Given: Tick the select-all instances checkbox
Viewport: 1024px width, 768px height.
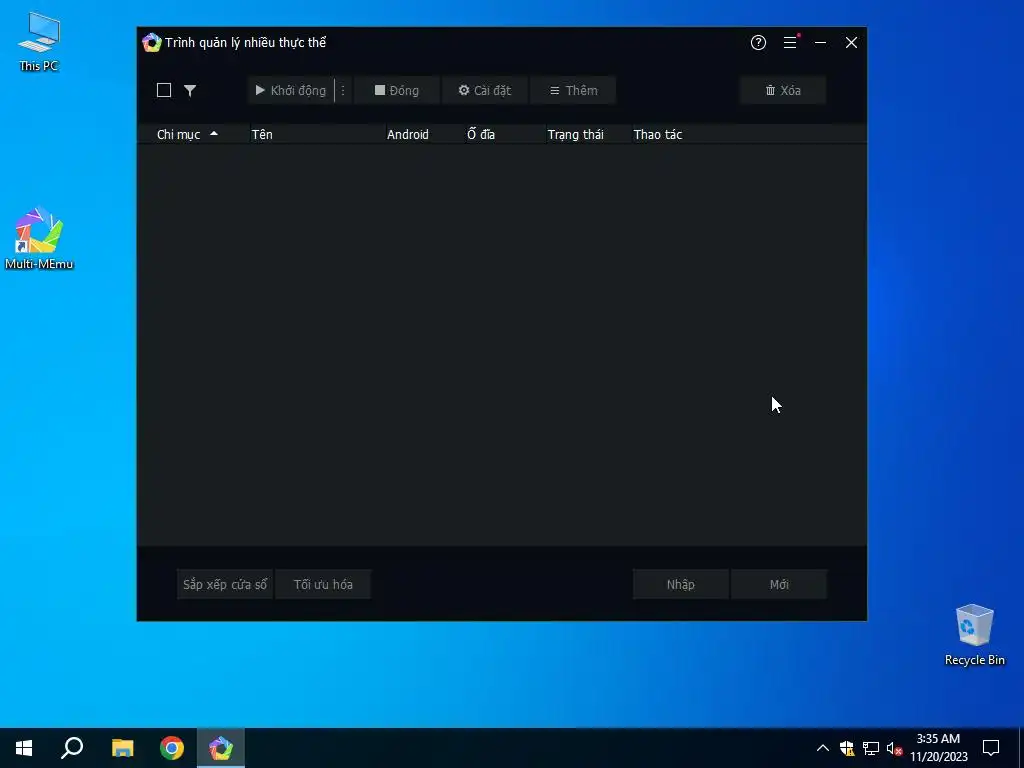Looking at the screenshot, I should click(x=164, y=90).
